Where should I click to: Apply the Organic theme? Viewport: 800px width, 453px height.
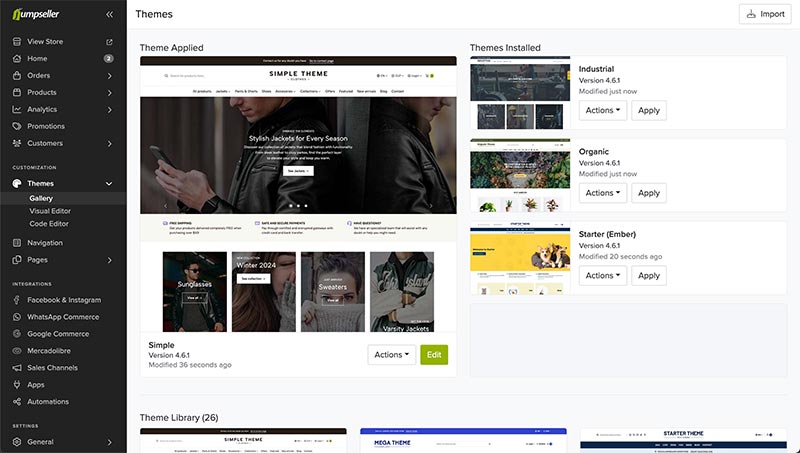point(649,193)
